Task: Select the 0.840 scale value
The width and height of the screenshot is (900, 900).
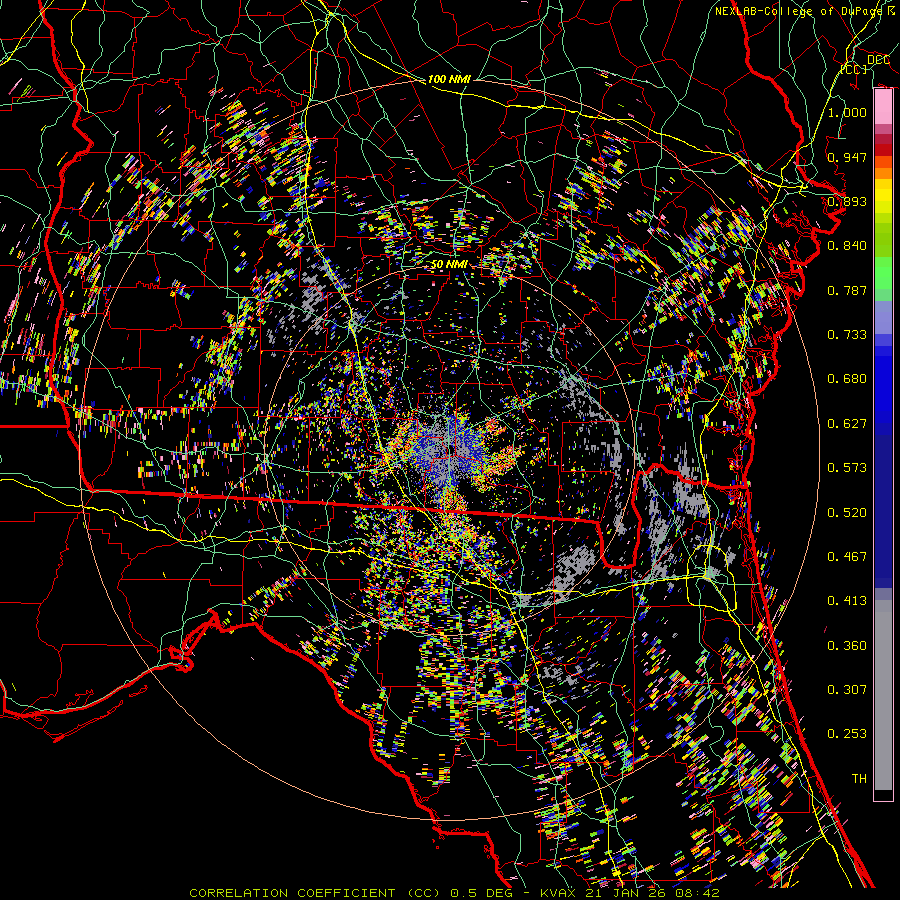Action: pyautogui.click(x=847, y=246)
